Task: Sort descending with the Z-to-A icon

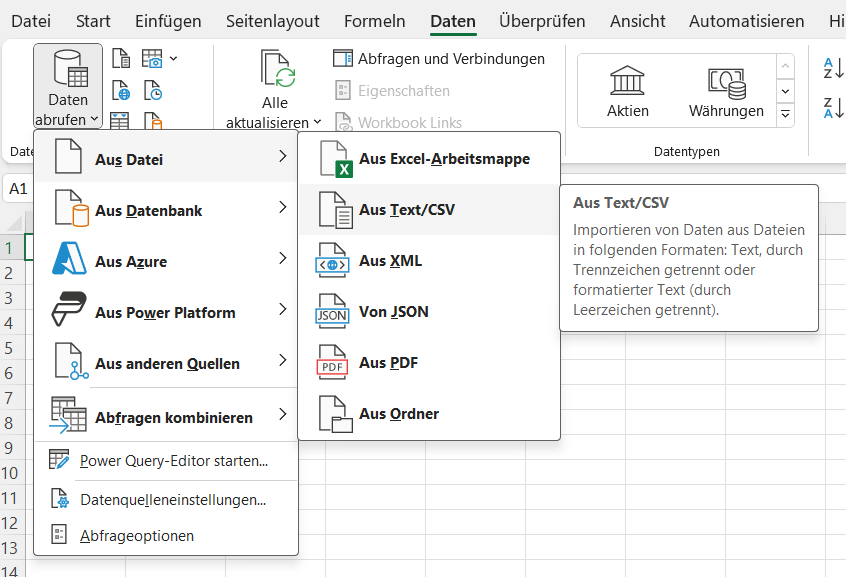Action: click(x=833, y=107)
